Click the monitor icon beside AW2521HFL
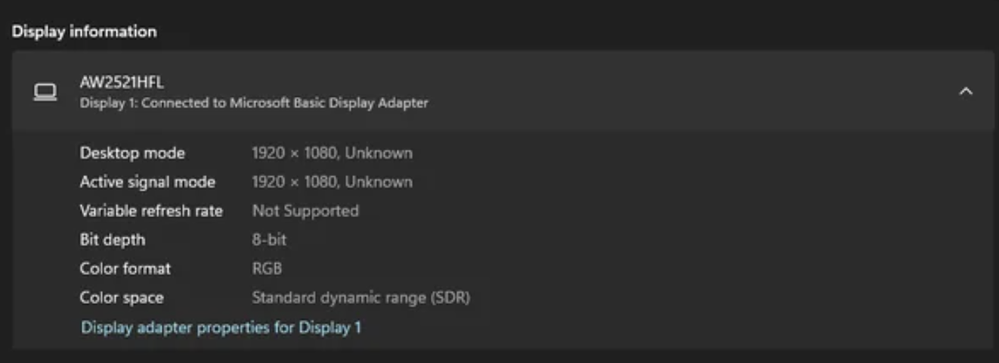Viewport: 999px width, 363px height. click(x=45, y=92)
